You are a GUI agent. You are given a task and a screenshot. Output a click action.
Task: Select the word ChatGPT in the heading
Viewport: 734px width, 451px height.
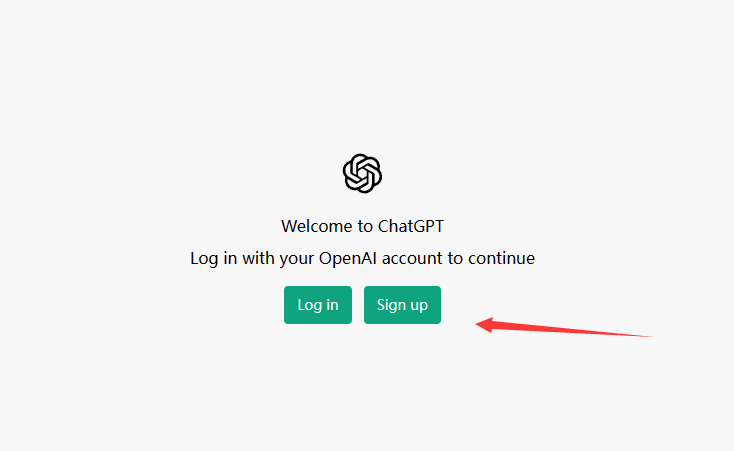(411, 226)
